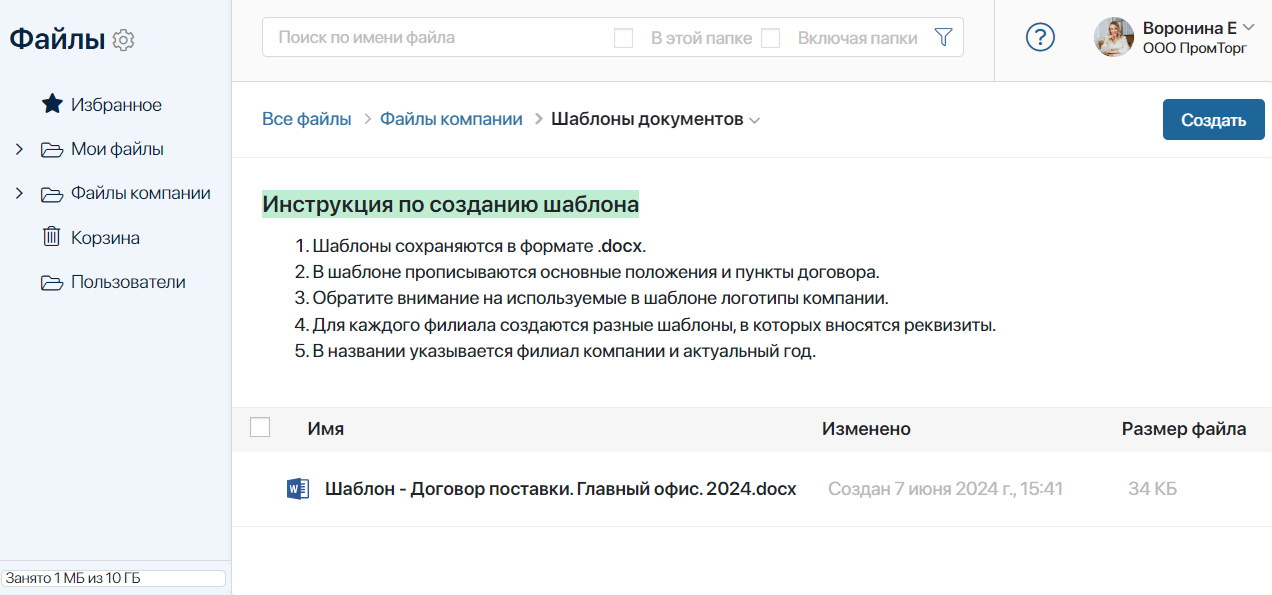Open the user menu arrow by Воронина Е
1272x595 pixels.
[x=1248, y=27]
